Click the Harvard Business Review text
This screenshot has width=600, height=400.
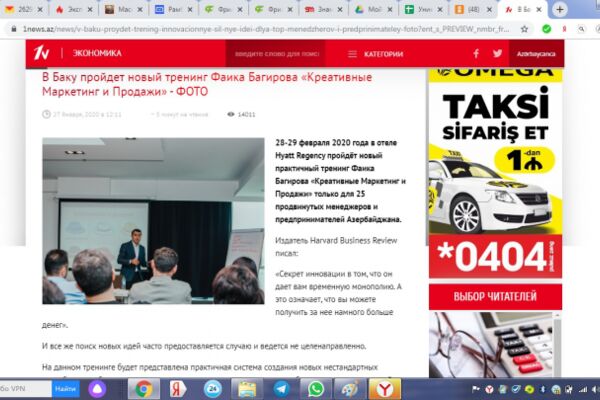point(354,240)
